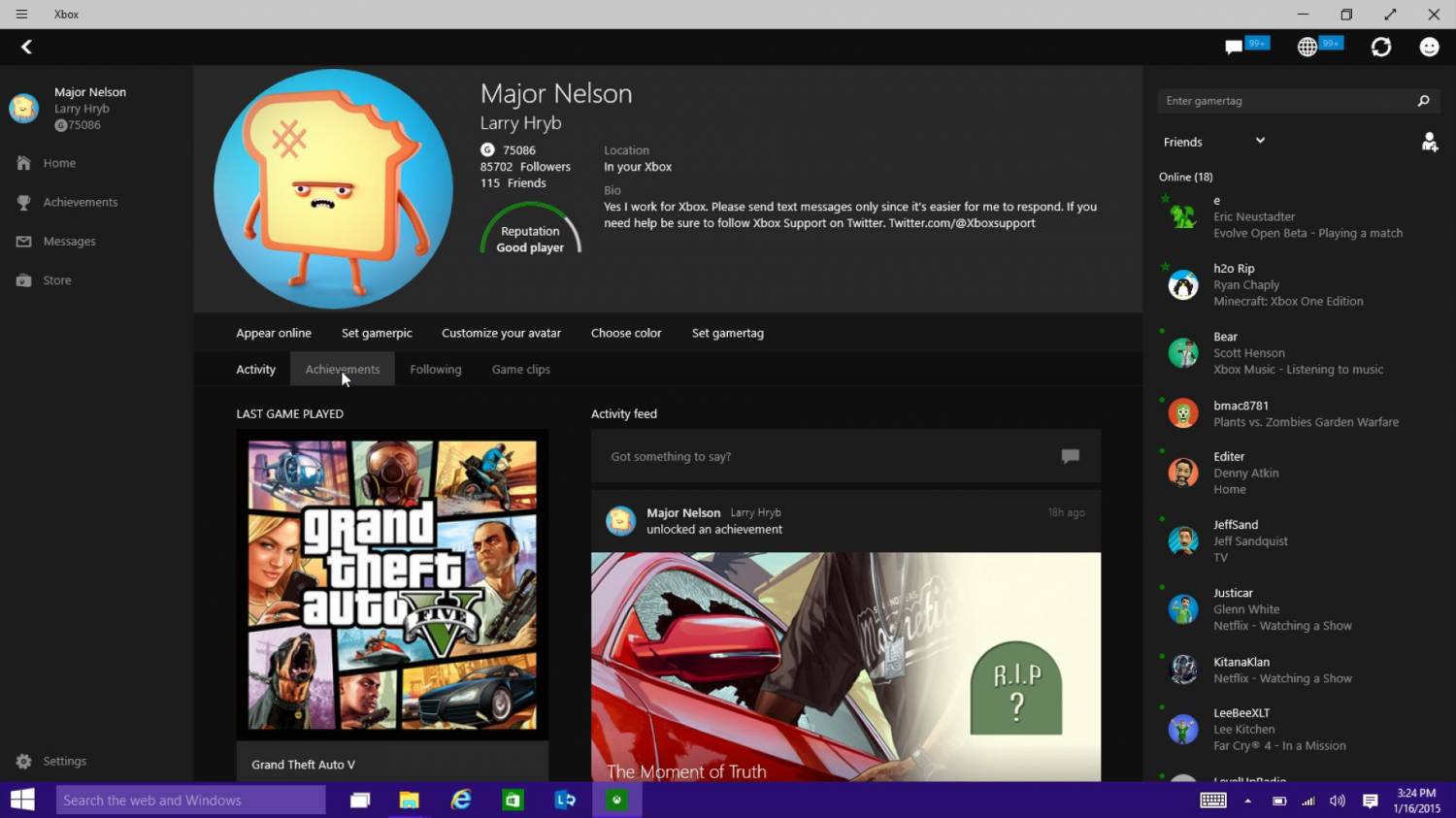Click the Grand Theft Auto V thumbnail
Screen dimensions: 1456x818
391,582
